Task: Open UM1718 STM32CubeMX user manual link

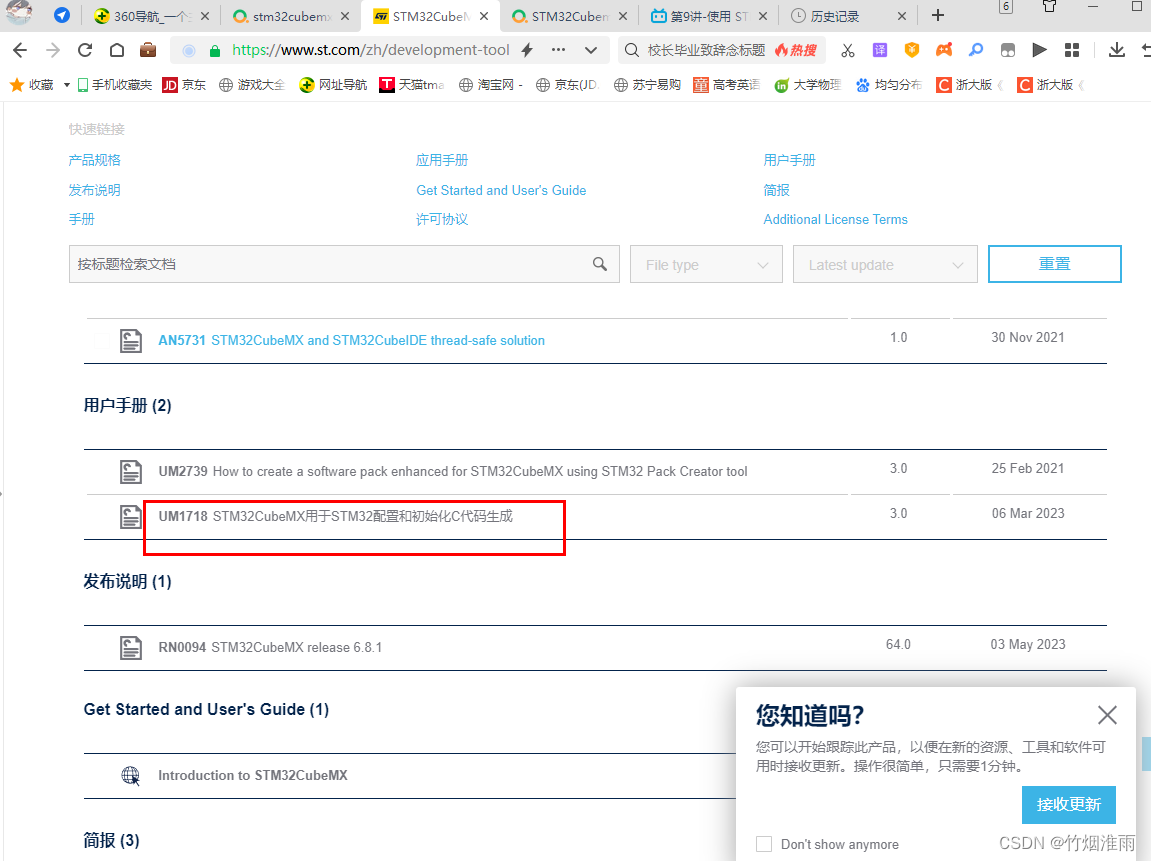Action: (335, 517)
